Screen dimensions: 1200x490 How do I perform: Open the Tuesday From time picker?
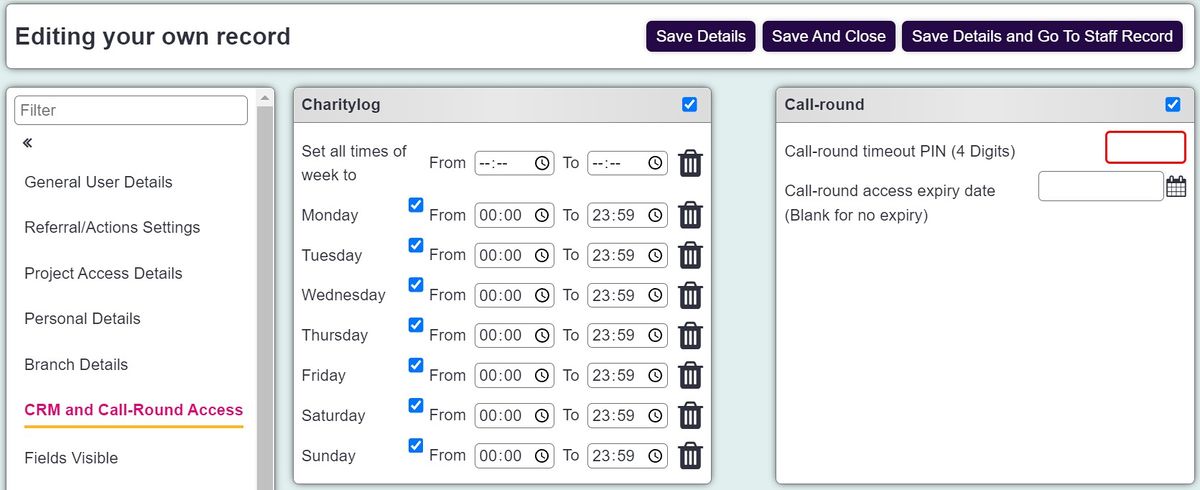coord(514,255)
